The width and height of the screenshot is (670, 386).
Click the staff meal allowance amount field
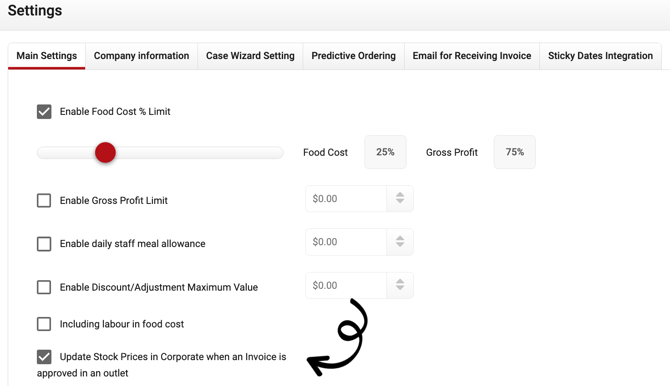coord(346,242)
